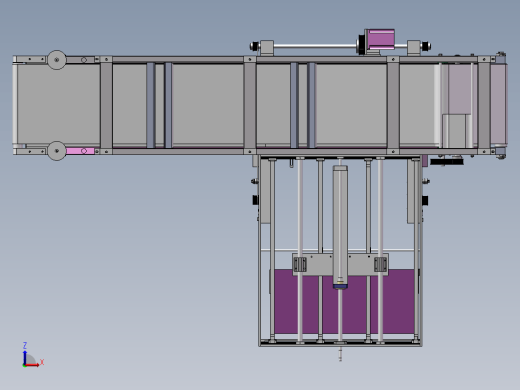Select the dark purple panel in lift frame
Screen dimensions: 520x390
344,302
